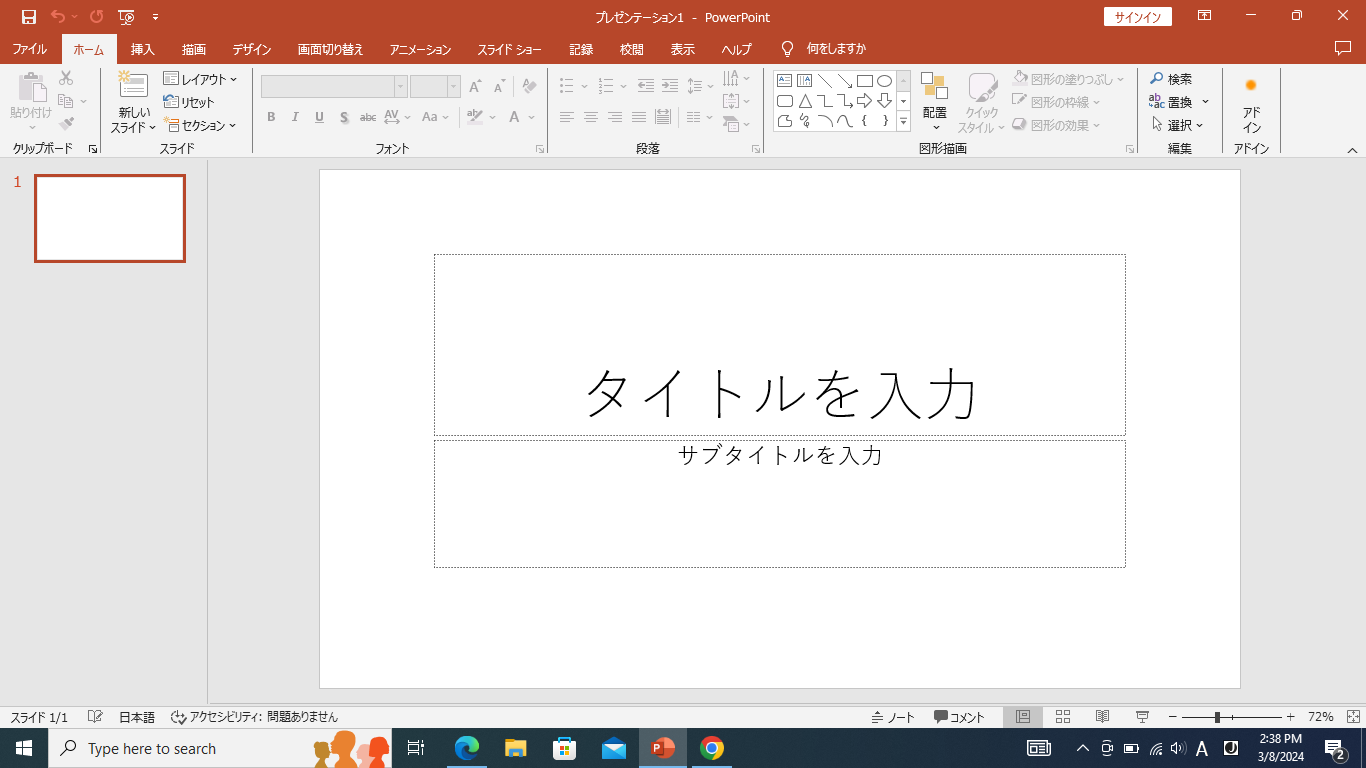Click Notes (ノート) in status bar
The width and height of the screenshot is (1366, 768).
coord(892,717)
